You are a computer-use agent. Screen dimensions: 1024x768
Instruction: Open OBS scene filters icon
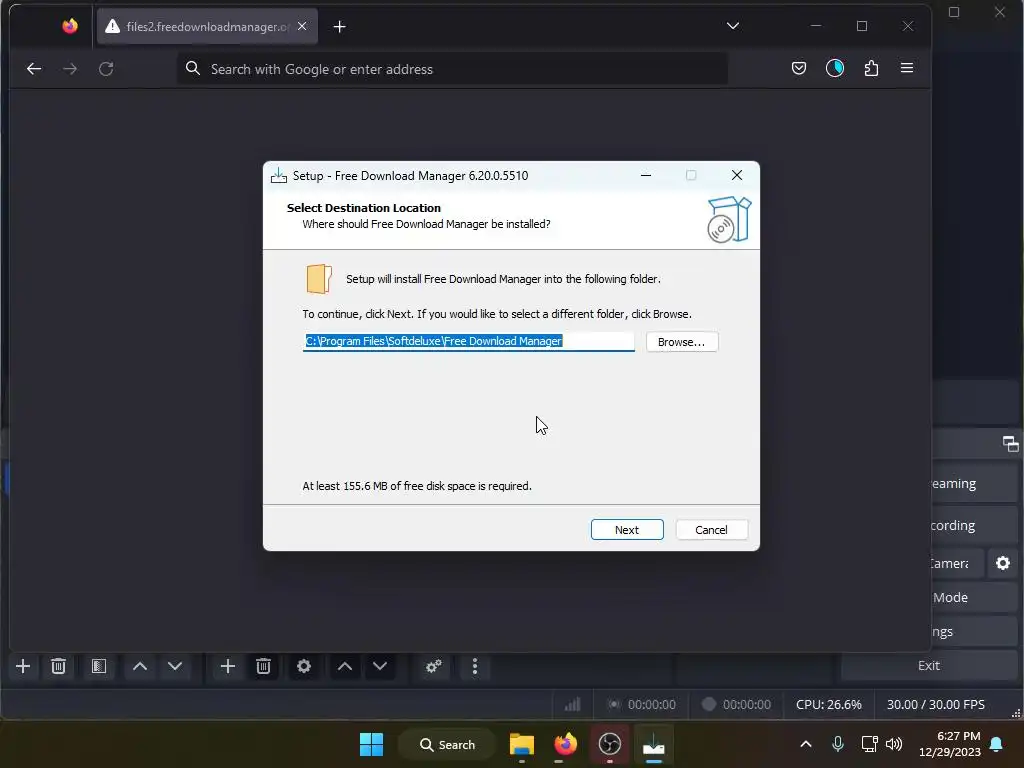coord(99,666)
